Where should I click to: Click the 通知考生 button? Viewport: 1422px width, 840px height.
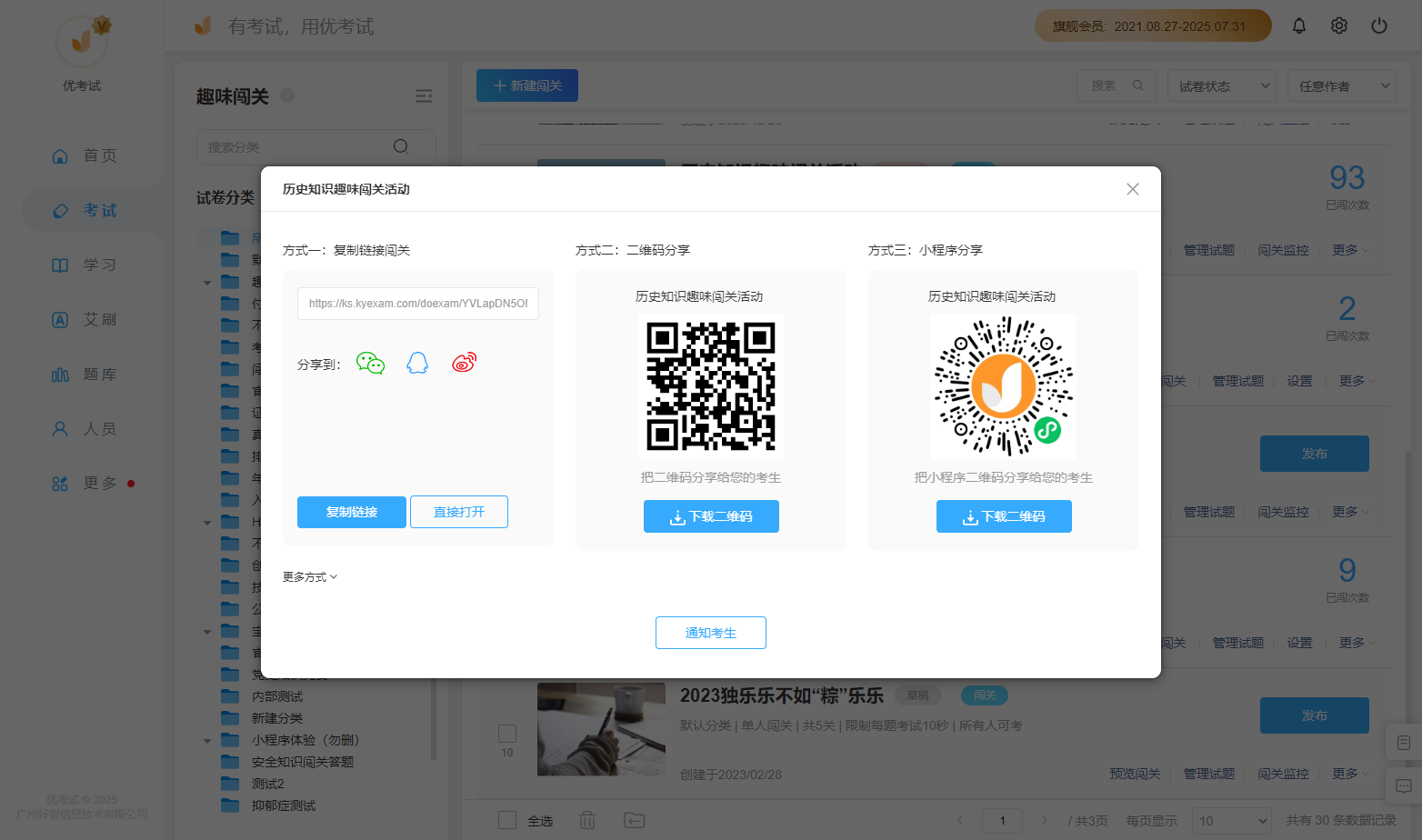click(x=711, y=633)
